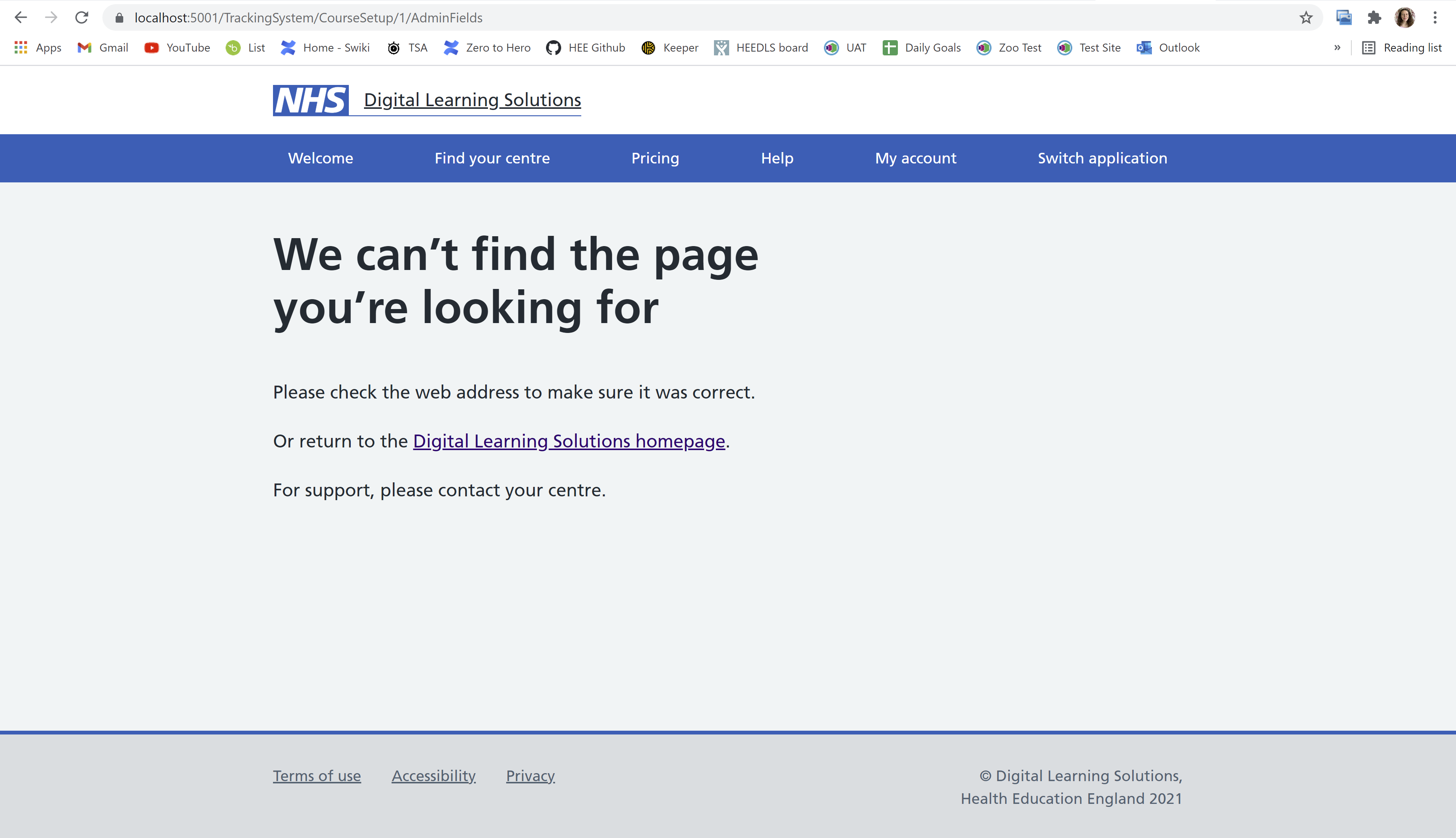Open YouTube bookmark

coord(177,48)
